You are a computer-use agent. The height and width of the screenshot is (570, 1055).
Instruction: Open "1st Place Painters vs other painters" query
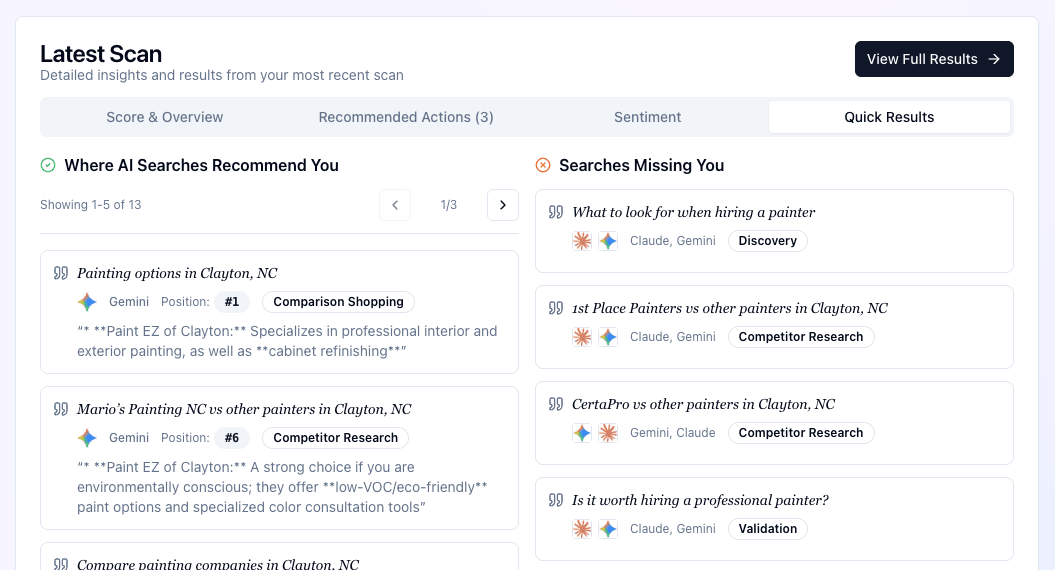click(x=730, y=308)
